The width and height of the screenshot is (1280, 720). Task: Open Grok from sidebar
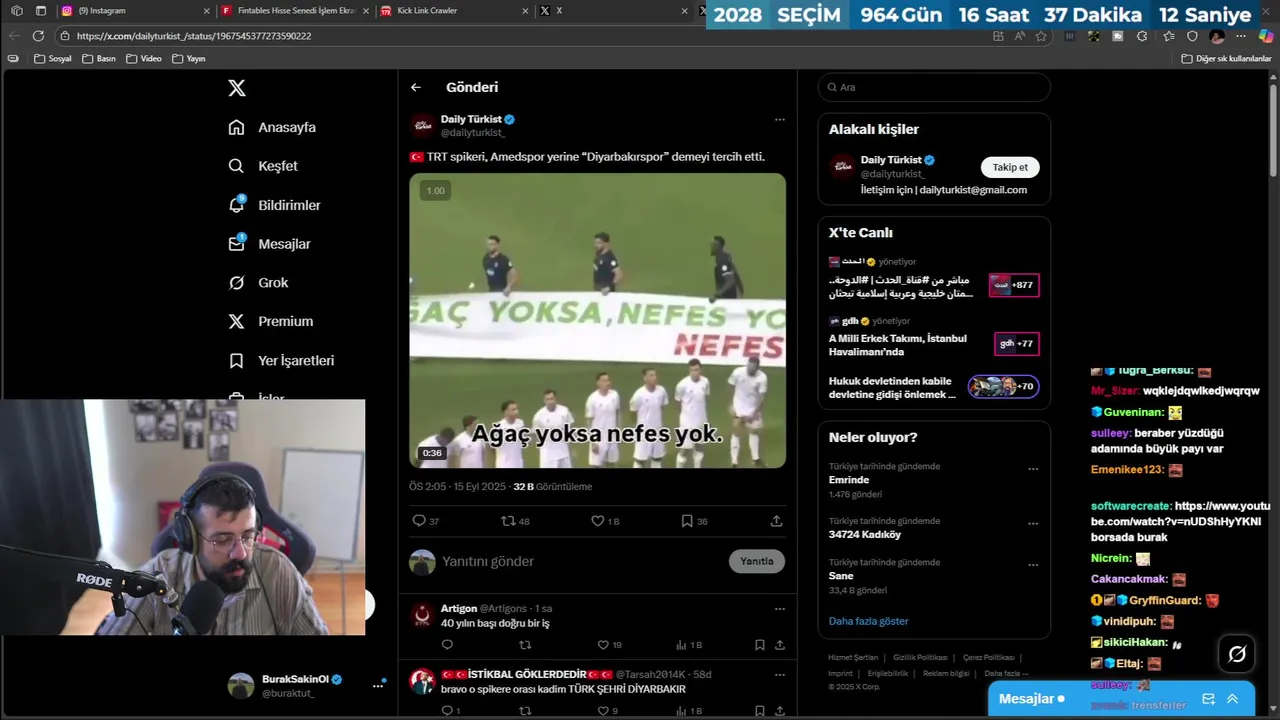(259, 283)
